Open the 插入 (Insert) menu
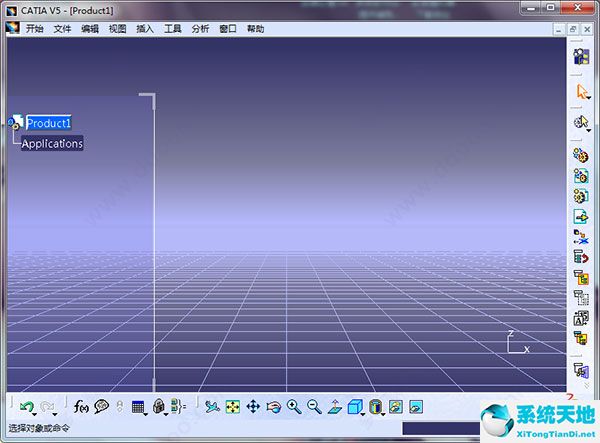Image resolution: width=600 pixels, height=443 pixels. pyautogui.click(x=145, y=29)
